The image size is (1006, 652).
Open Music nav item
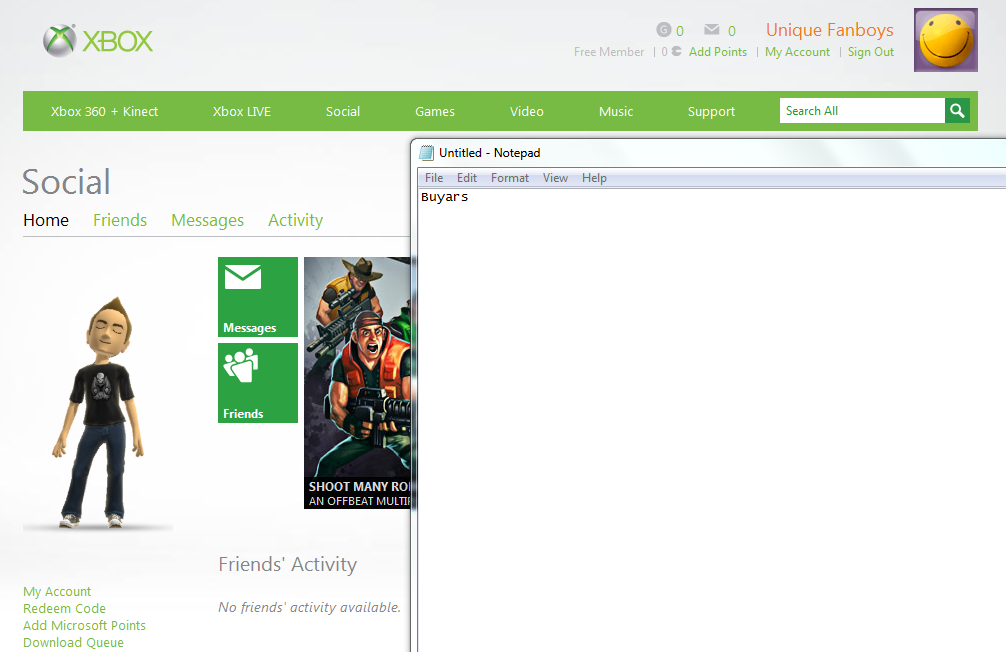pyautogui.click(x=616, y=112)
